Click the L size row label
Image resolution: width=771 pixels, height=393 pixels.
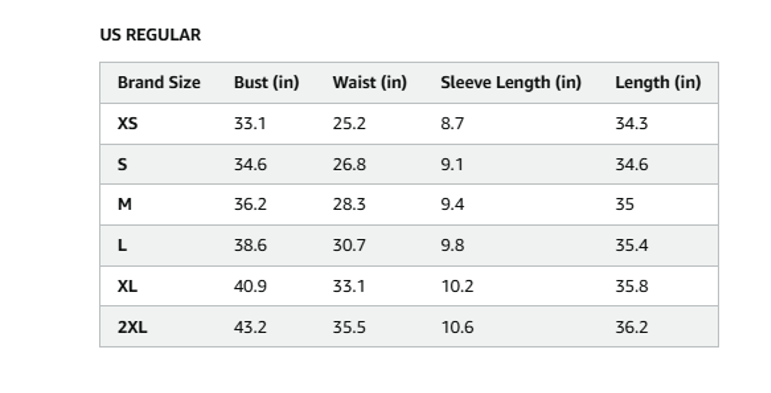click(122, 245)
